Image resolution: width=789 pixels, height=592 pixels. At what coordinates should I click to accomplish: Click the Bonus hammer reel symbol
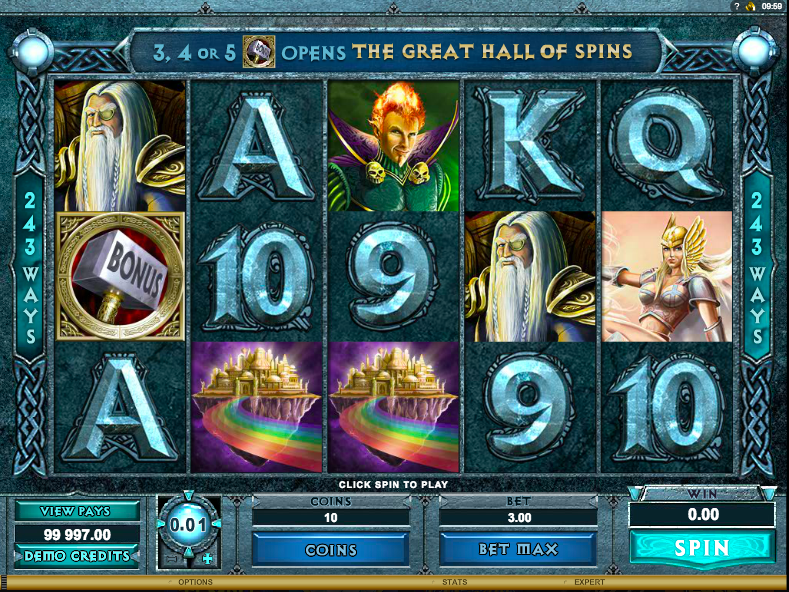[x=120, y=276]
